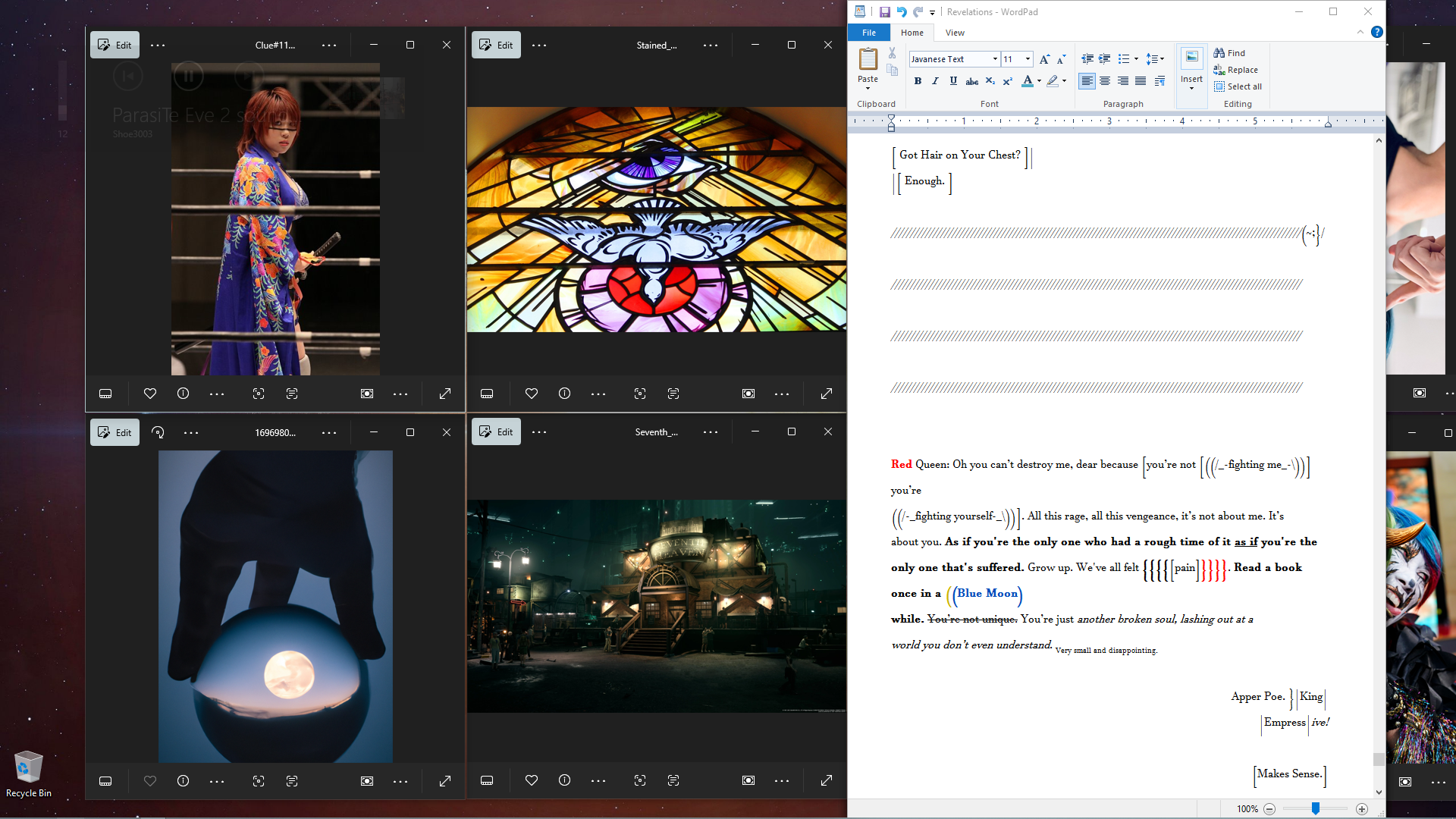This screenshot has height=819, width=1456.
Task: Expand the bullet list style dropdown arrow
Action: [x=1136, y=59]
